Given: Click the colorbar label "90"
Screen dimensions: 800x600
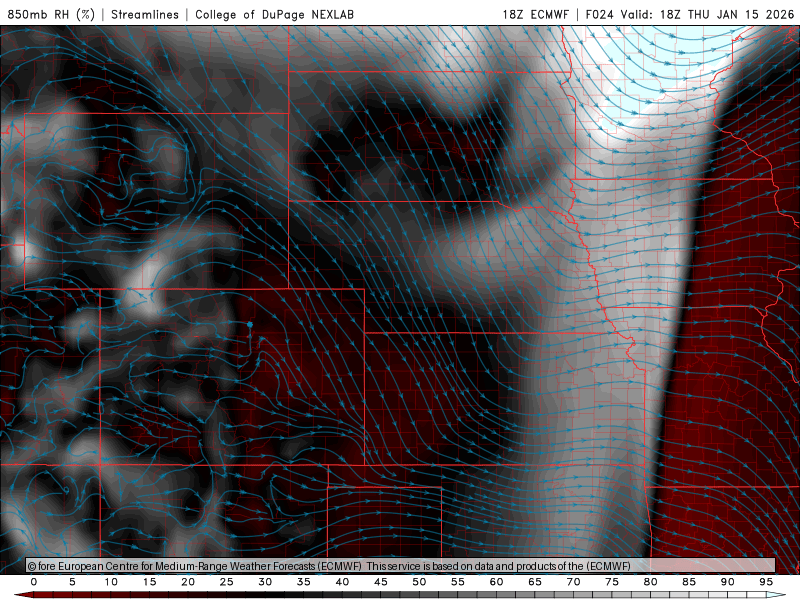Looking at the screenshot, I should (x=728, y=582).
